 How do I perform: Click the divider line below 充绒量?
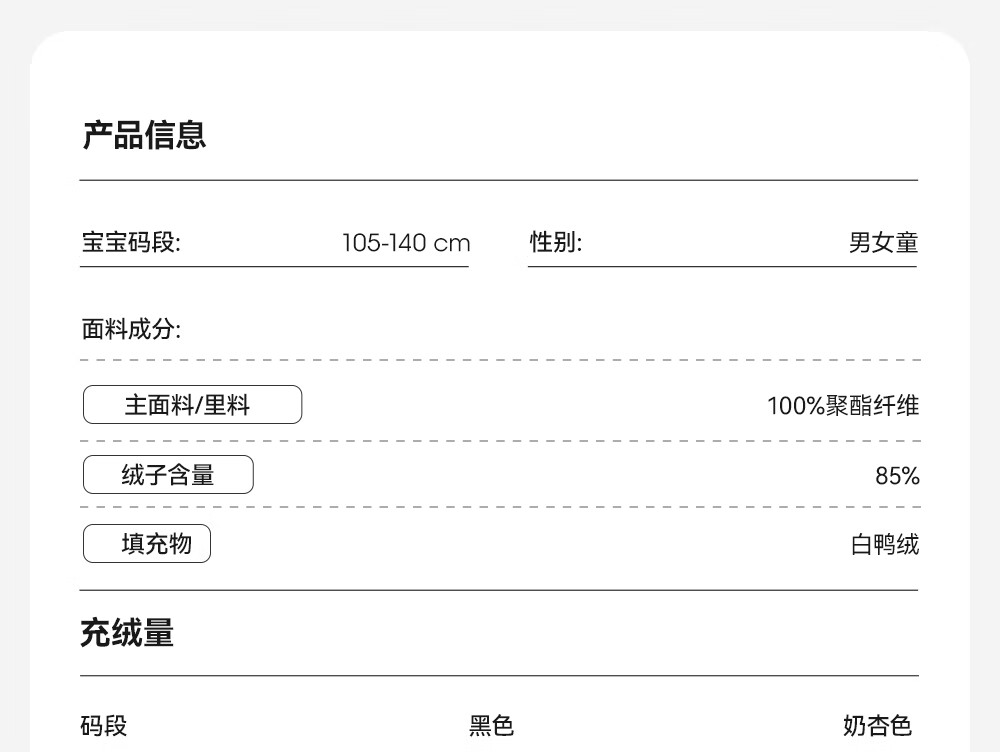[499, 675]
